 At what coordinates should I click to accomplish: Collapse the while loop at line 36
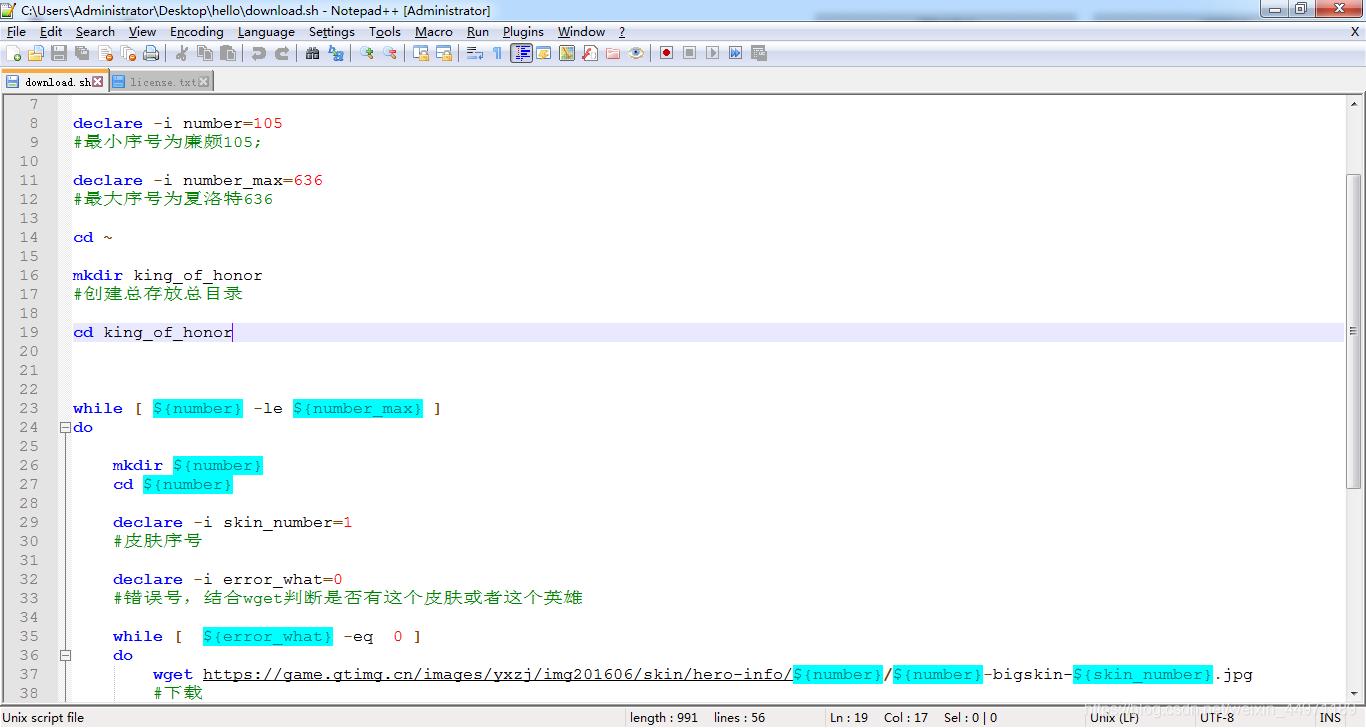coord(64,655)
